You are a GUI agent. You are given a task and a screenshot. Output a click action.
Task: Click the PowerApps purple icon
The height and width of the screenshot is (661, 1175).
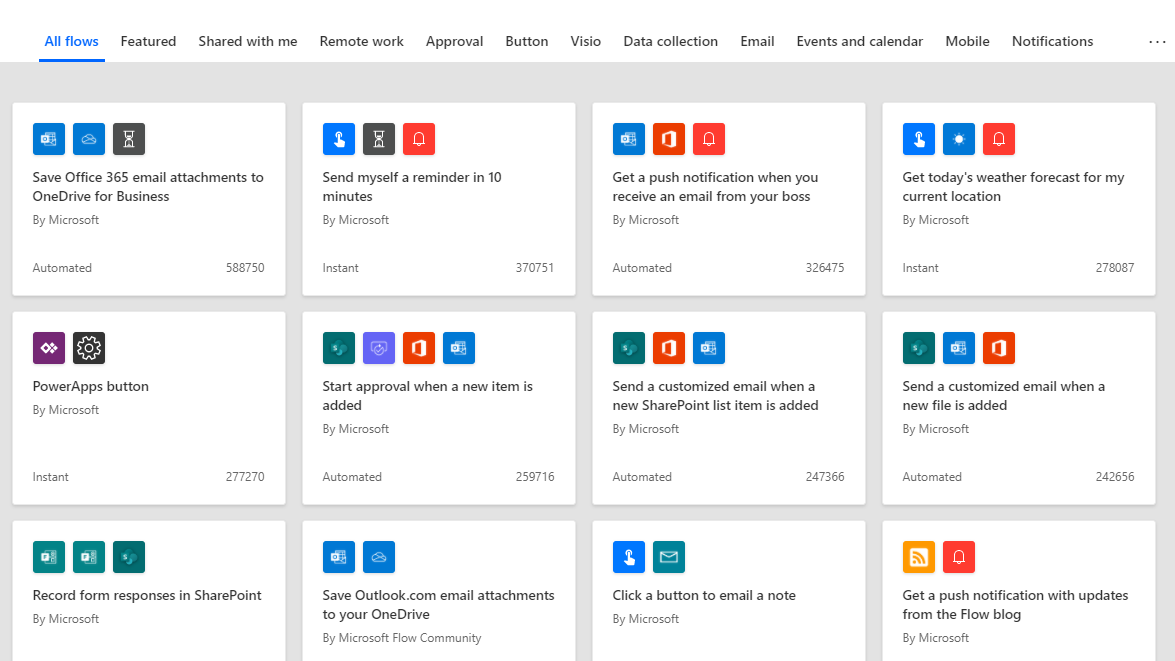coord(49,348)
